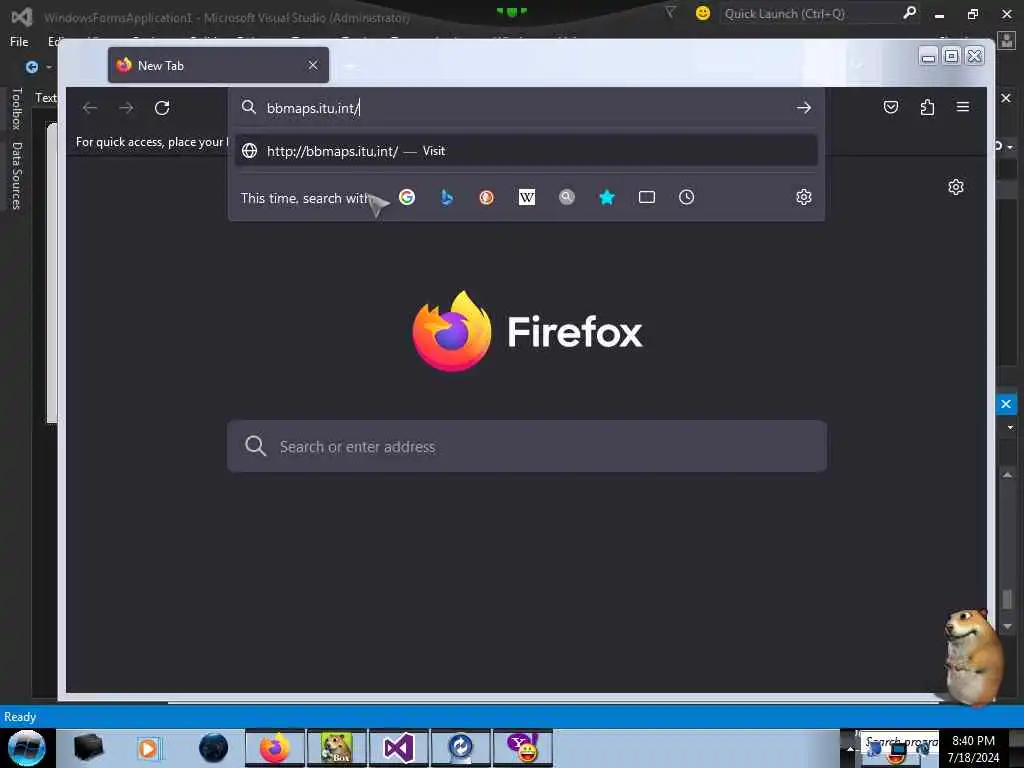Viewport: 1024px width, 768px height.
Task: Select the New Tab browser tab
Action: point(218,65)
